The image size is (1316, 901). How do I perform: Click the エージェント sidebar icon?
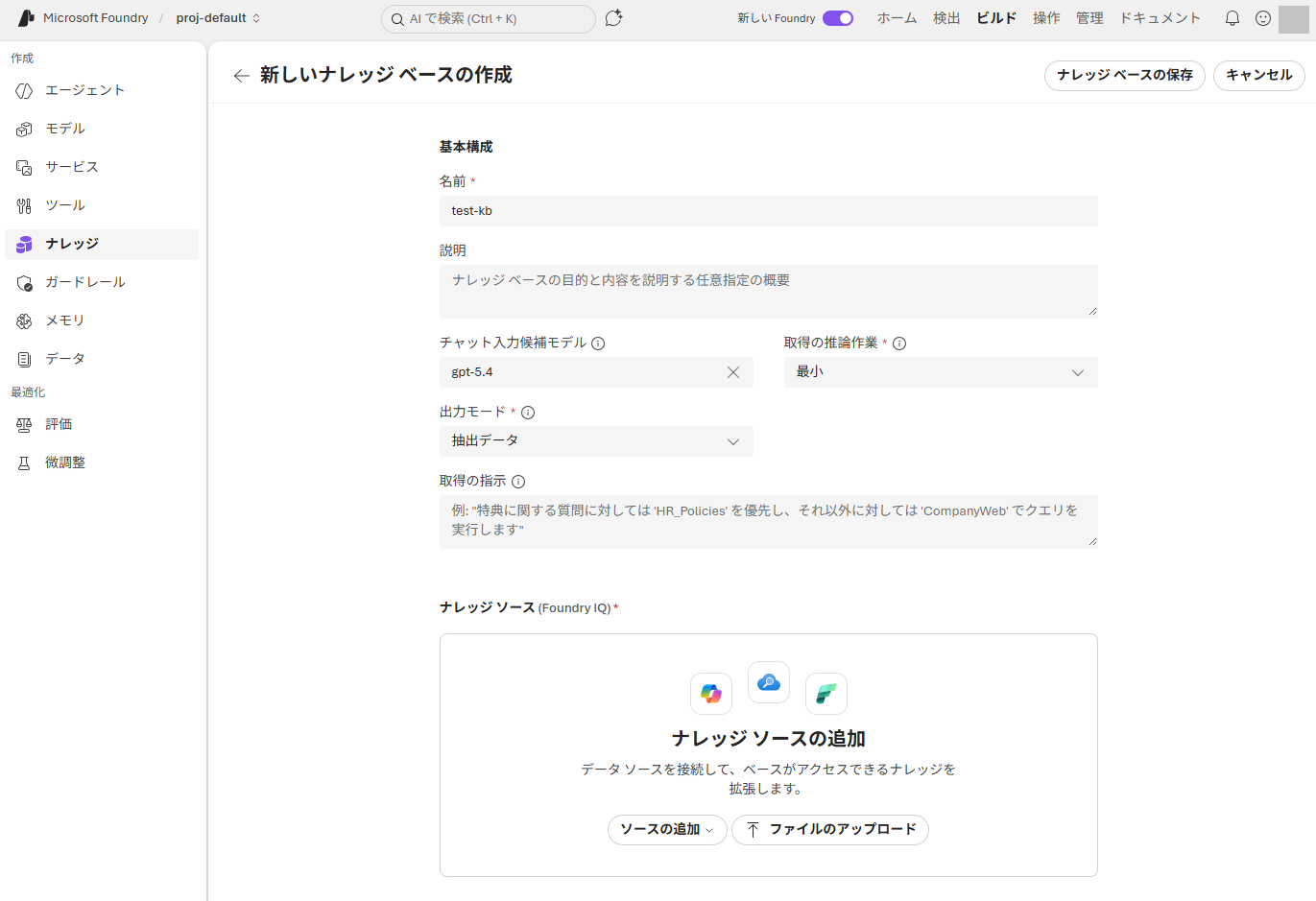tap(24, 90)
